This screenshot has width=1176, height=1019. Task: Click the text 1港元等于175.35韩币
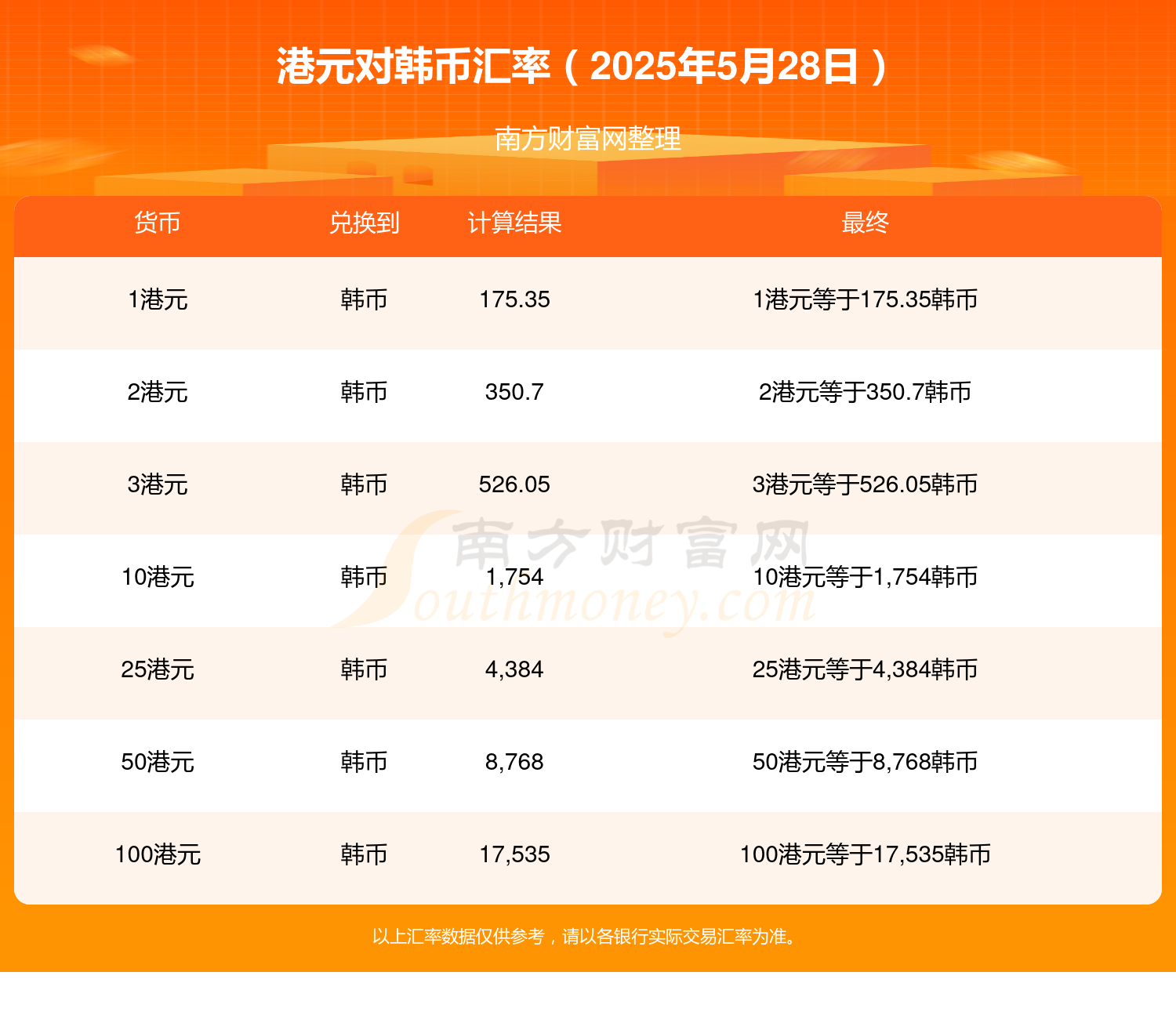(x=865, y=299)
